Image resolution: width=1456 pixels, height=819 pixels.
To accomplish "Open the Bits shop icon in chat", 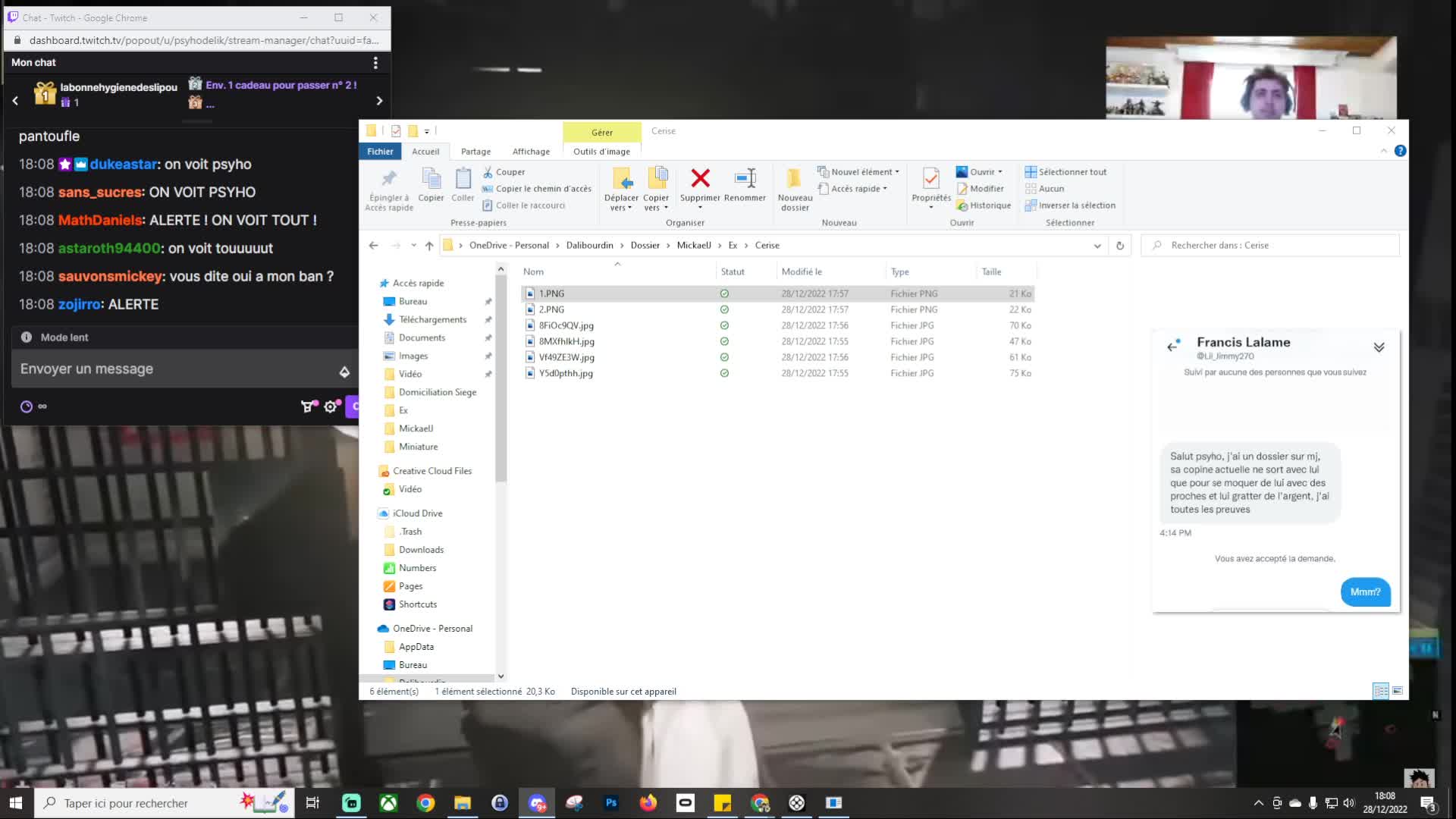I will 307,406.
